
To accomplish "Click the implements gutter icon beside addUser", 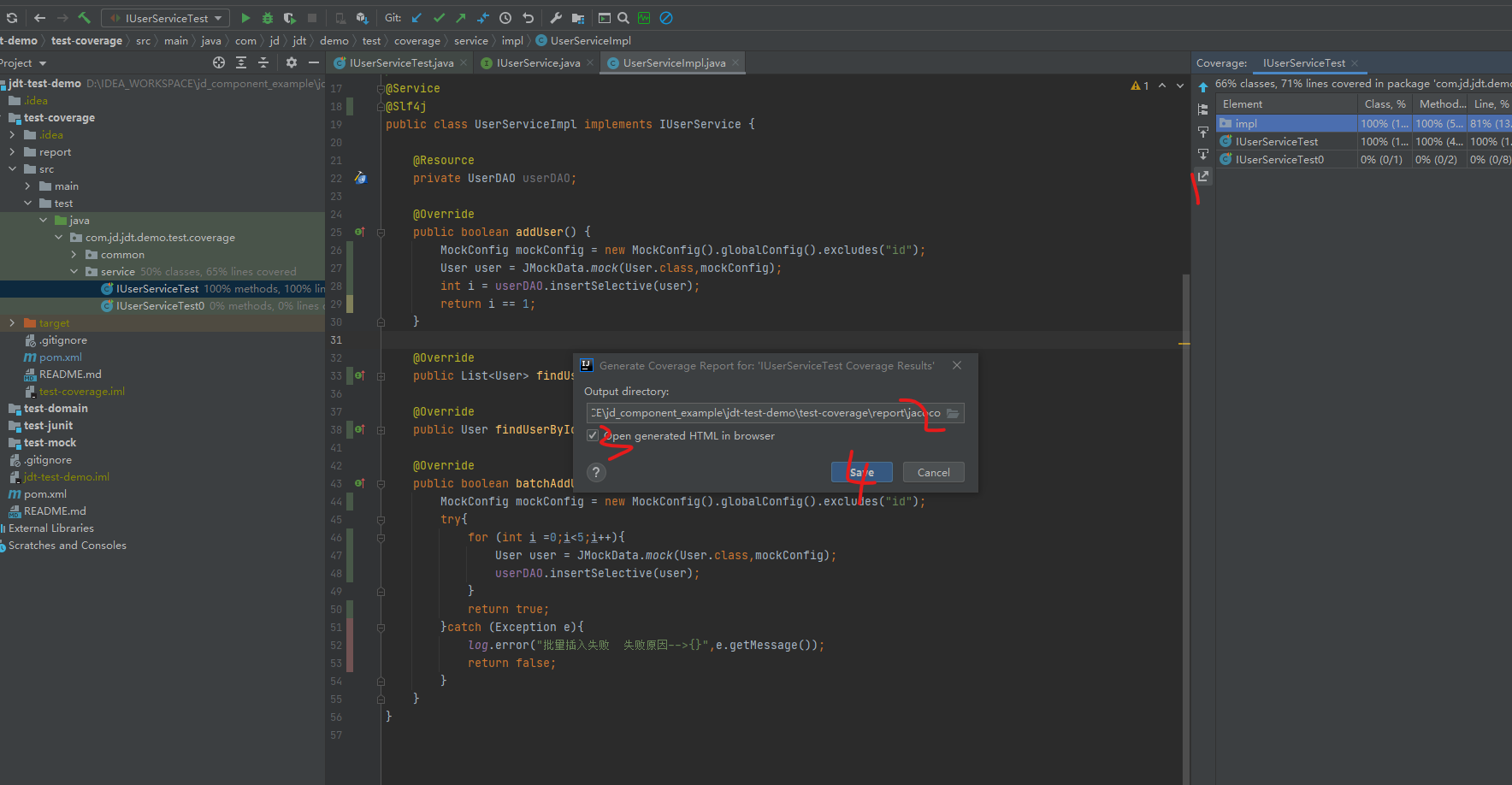I will [x=360, y=233].
